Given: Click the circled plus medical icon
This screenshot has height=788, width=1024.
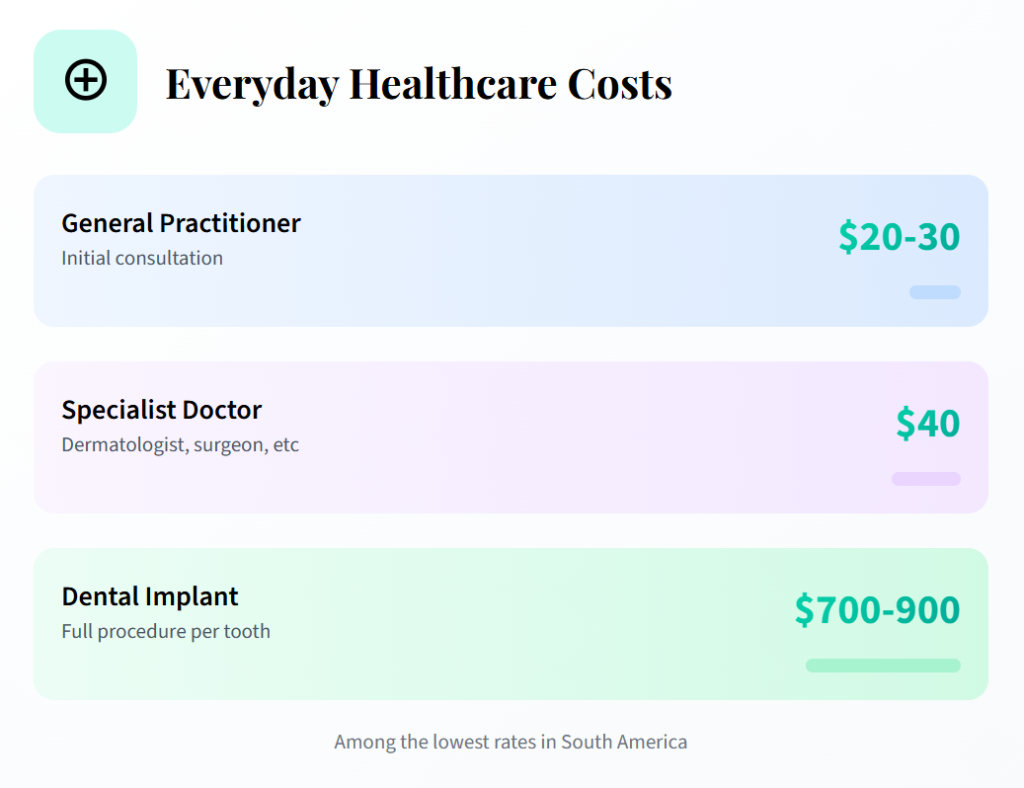Looking at the screenshot, I should click(x=85, y=80).
